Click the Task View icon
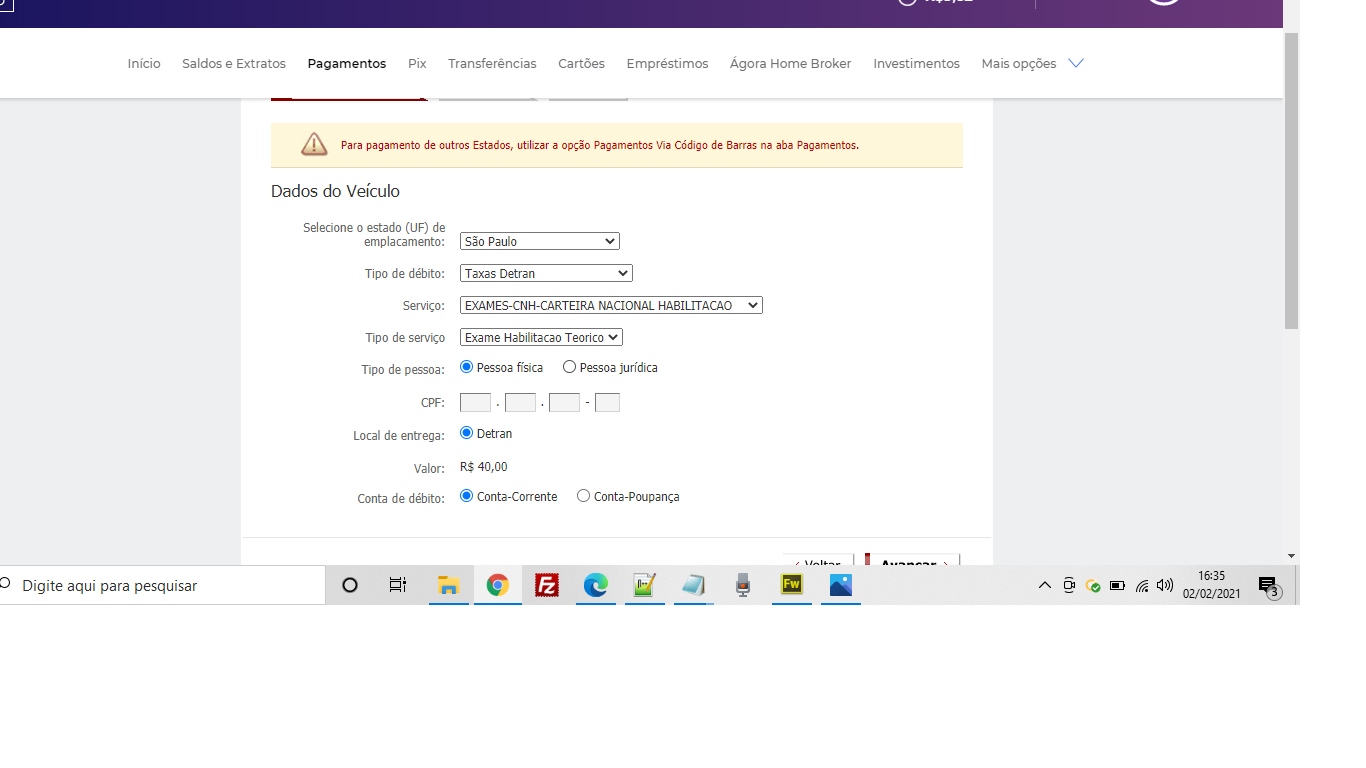This screenshot has height=768, width=1366. (398, 586)
